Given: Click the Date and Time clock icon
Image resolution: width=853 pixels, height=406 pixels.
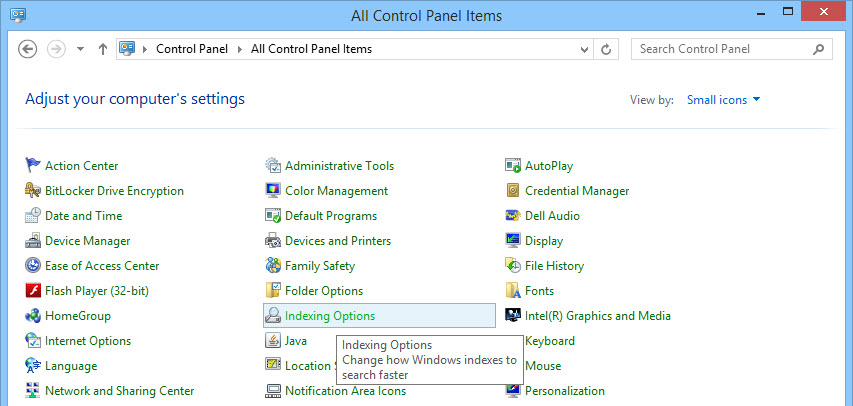Looking at the screenshot, I should pyautogui.click(x=33, y=216).
